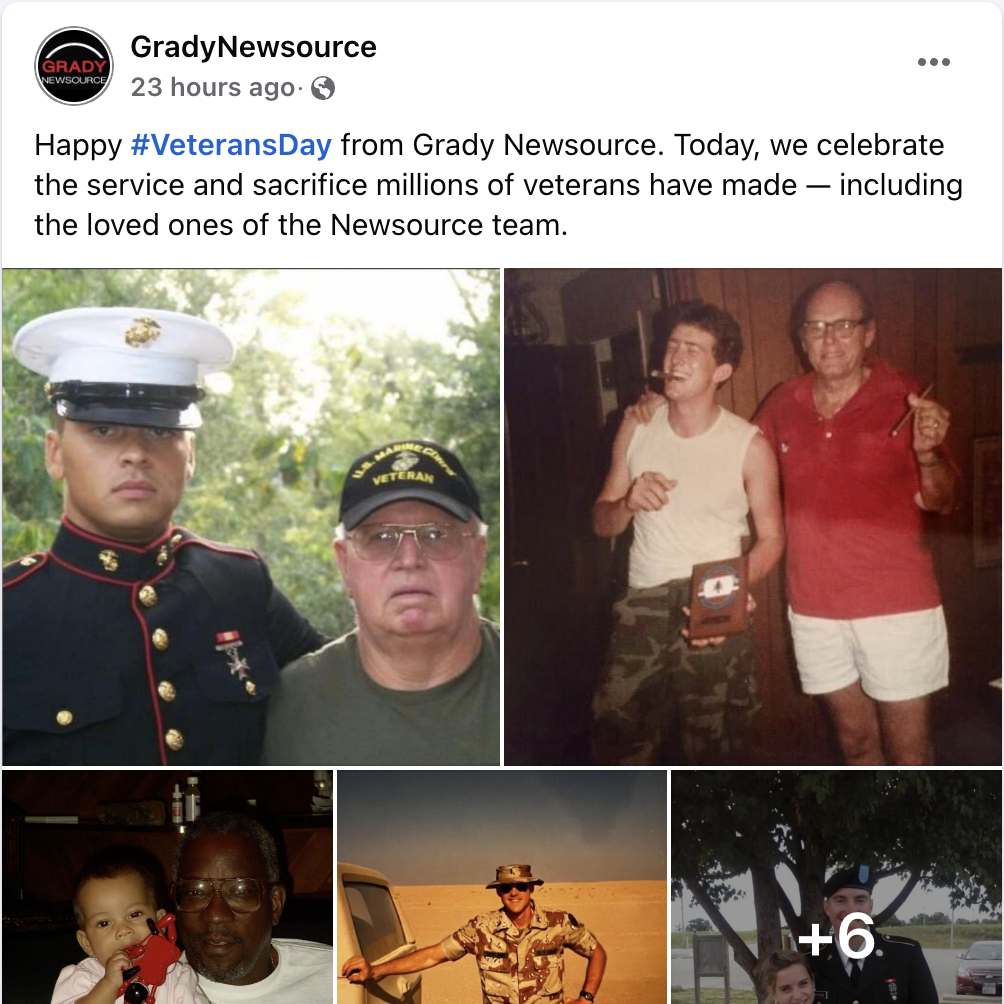This screenshot has width=1004, height=1004.
Task: Click the U.S. Marine Corps Veteran cap
Action: pyautogui.click(x=410, y=482)
